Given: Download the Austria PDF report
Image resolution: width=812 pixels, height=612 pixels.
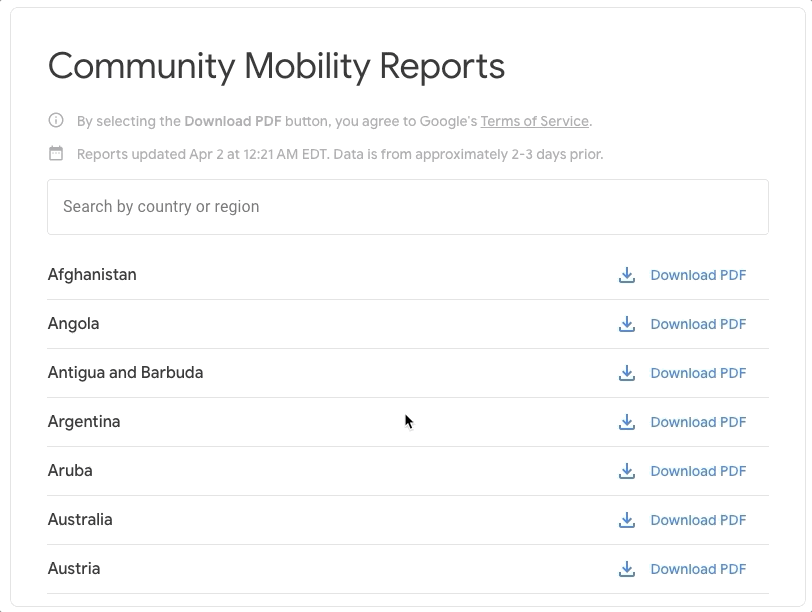Looking at the screenshot, I should [x=698, y=569].
